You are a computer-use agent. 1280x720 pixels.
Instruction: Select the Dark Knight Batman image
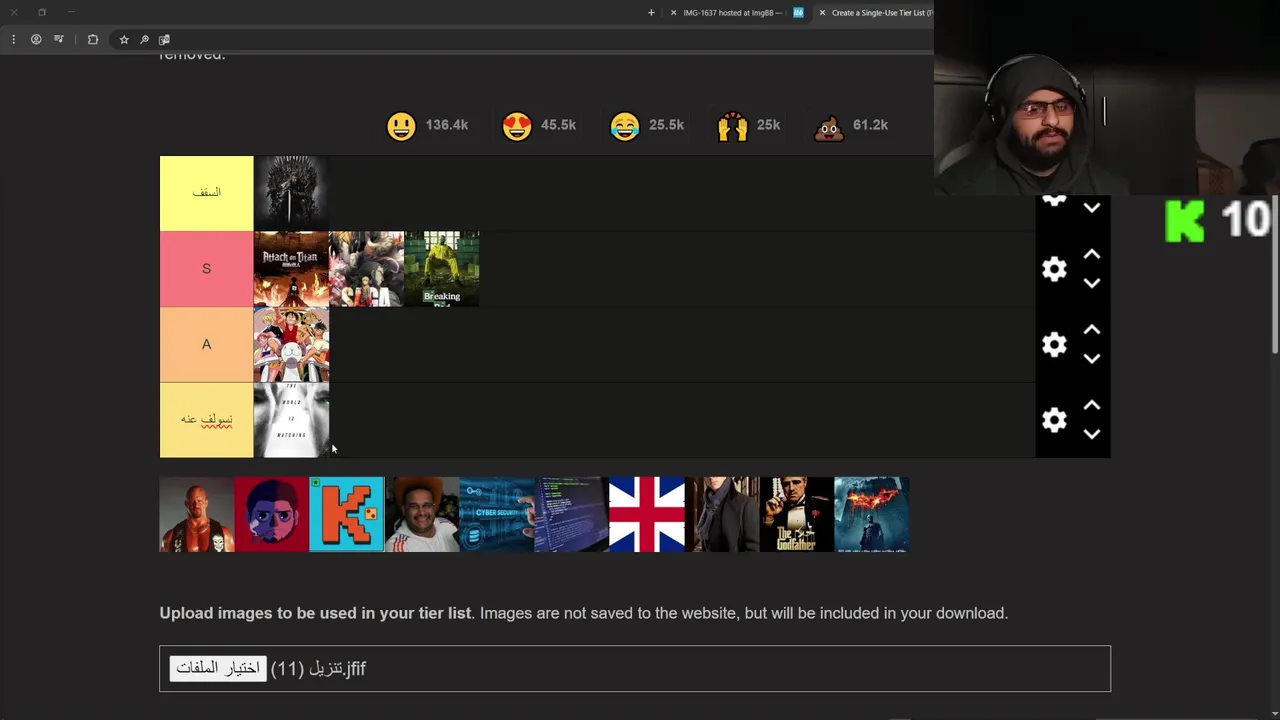pos(872,514)
